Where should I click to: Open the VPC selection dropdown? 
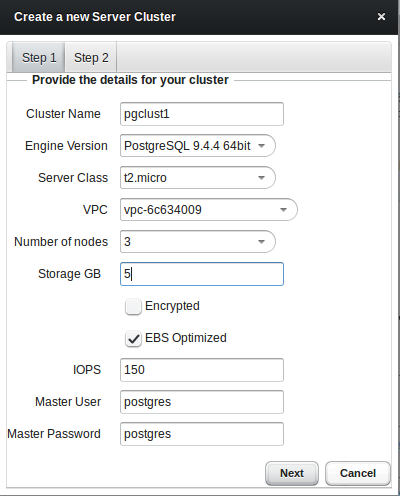point(283,210)
